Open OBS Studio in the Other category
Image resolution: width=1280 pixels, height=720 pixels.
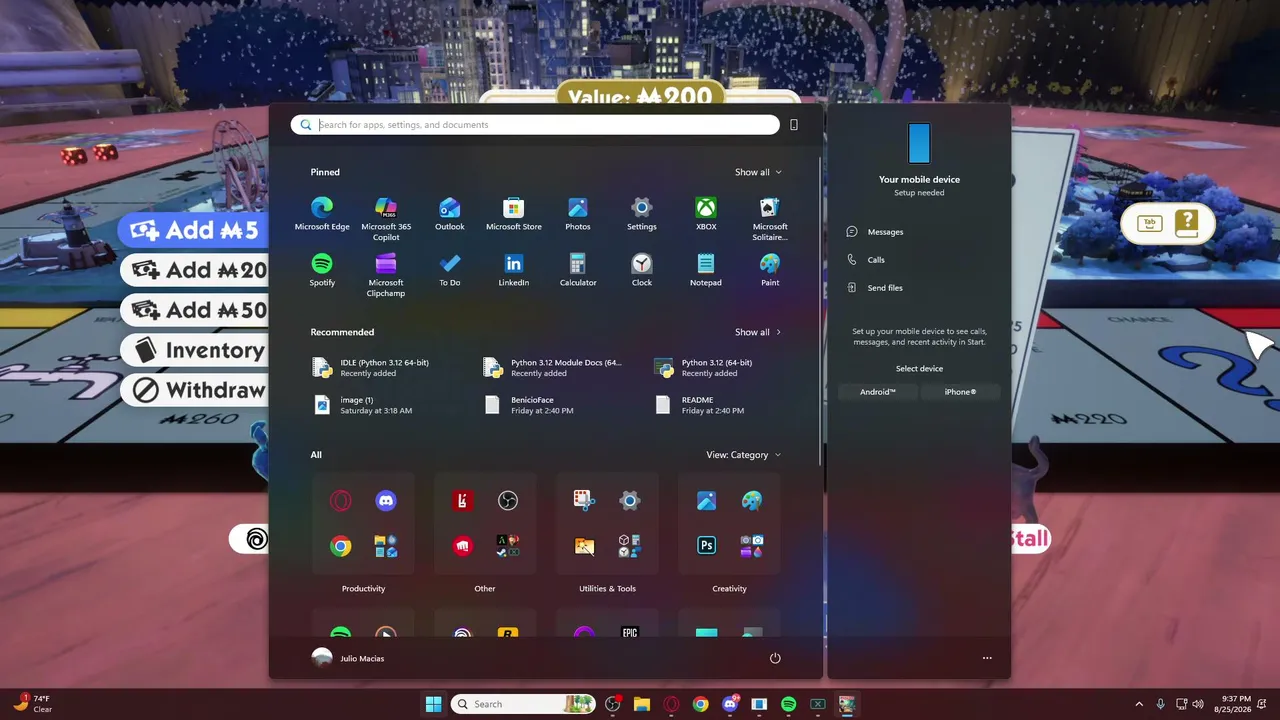tap(508, 501)
